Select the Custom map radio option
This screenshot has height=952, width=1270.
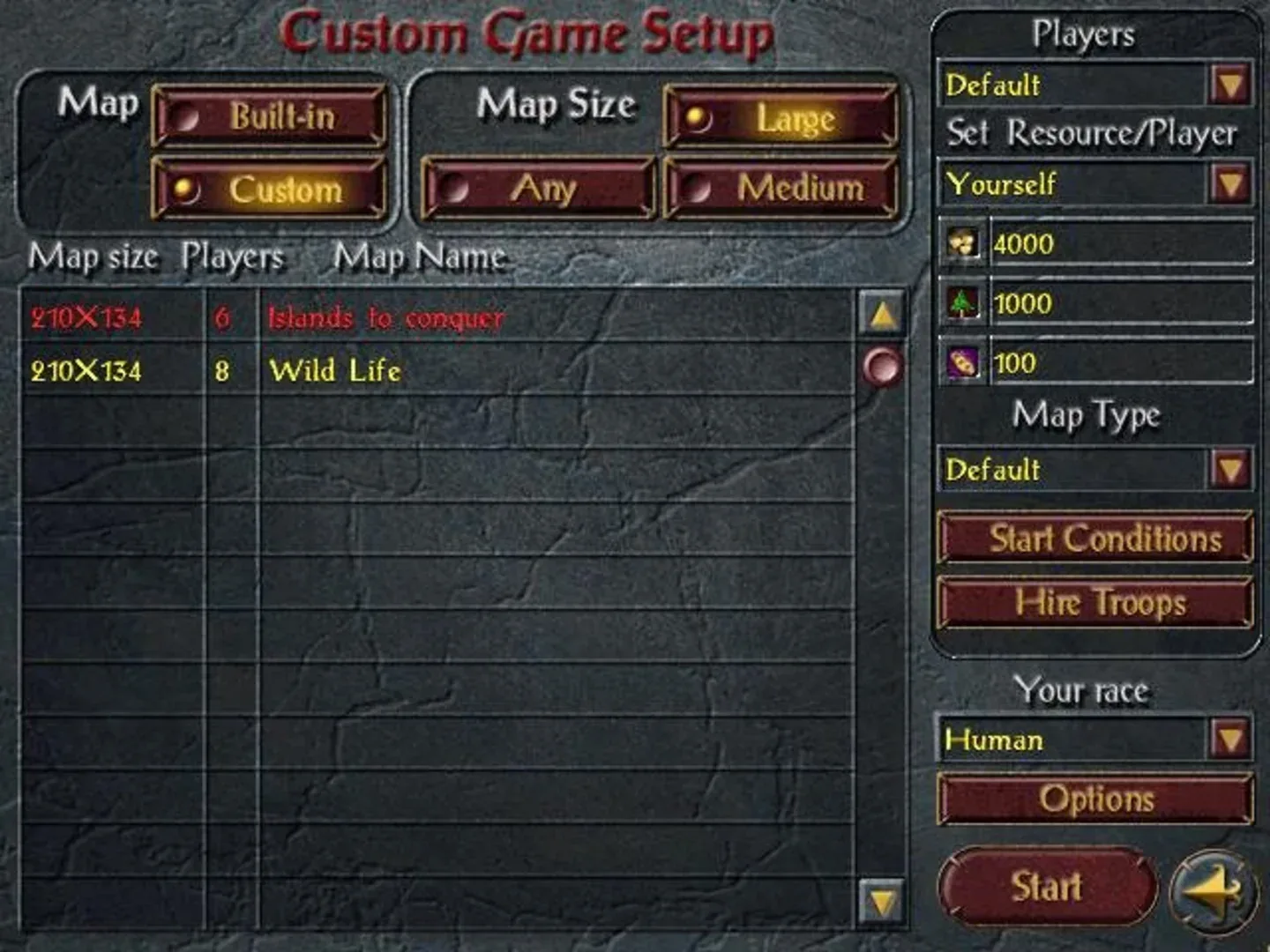(269, 189)
